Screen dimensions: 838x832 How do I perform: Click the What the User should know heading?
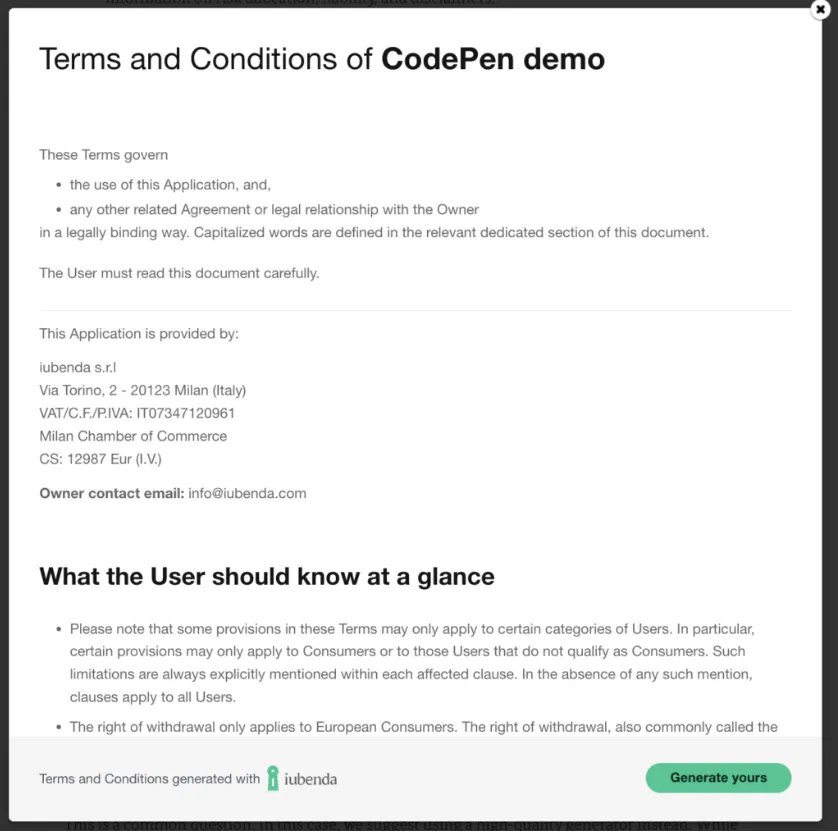(x=267, y=576)
